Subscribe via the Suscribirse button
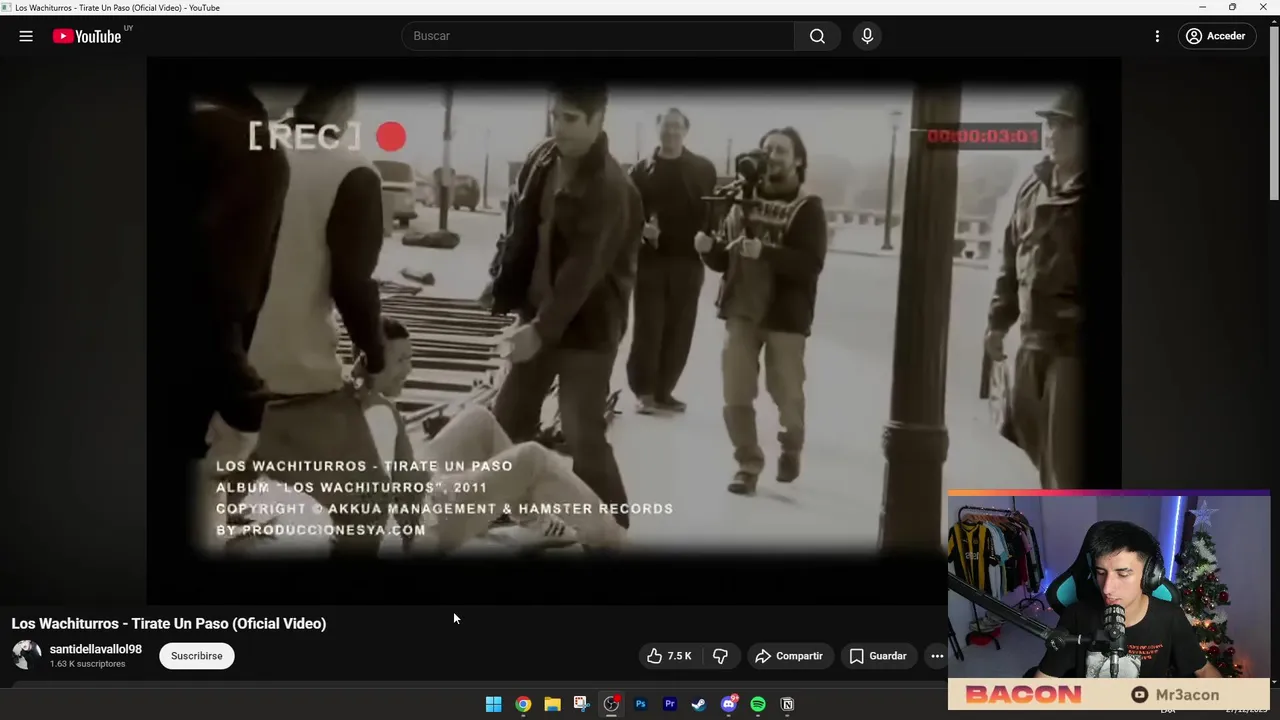 click(197, 656)
